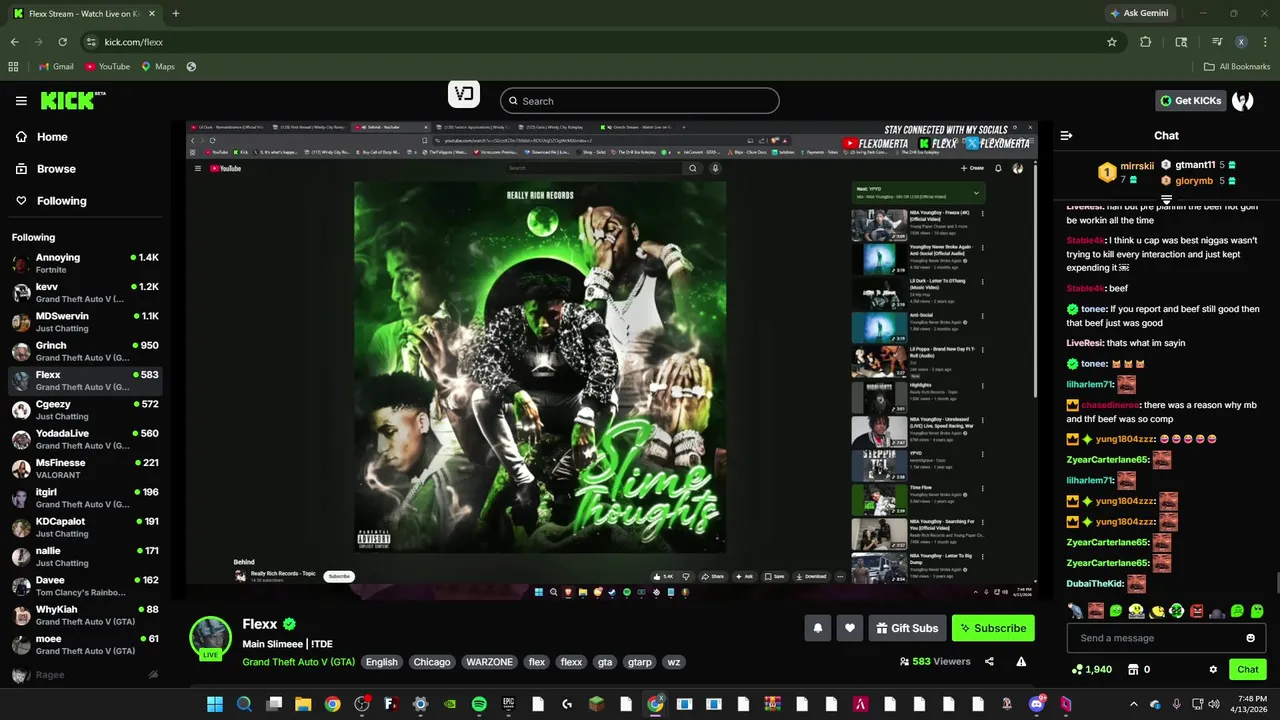Click the green Subscribe button
The image size is (1280, 720).
pos(993,628)
